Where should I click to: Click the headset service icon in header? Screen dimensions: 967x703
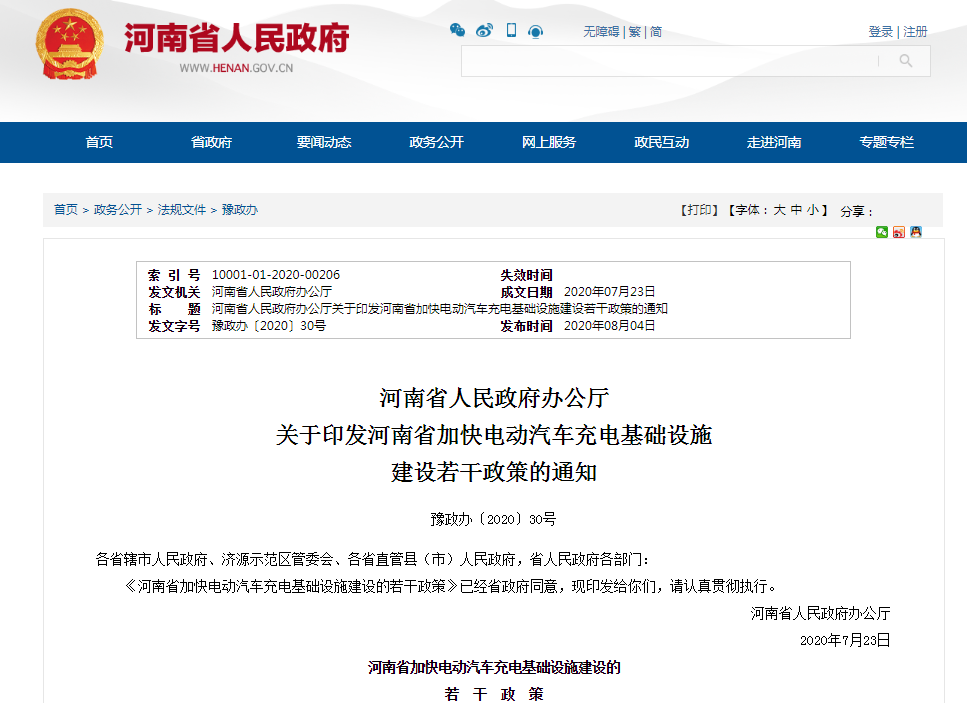[x=536, y=31]
